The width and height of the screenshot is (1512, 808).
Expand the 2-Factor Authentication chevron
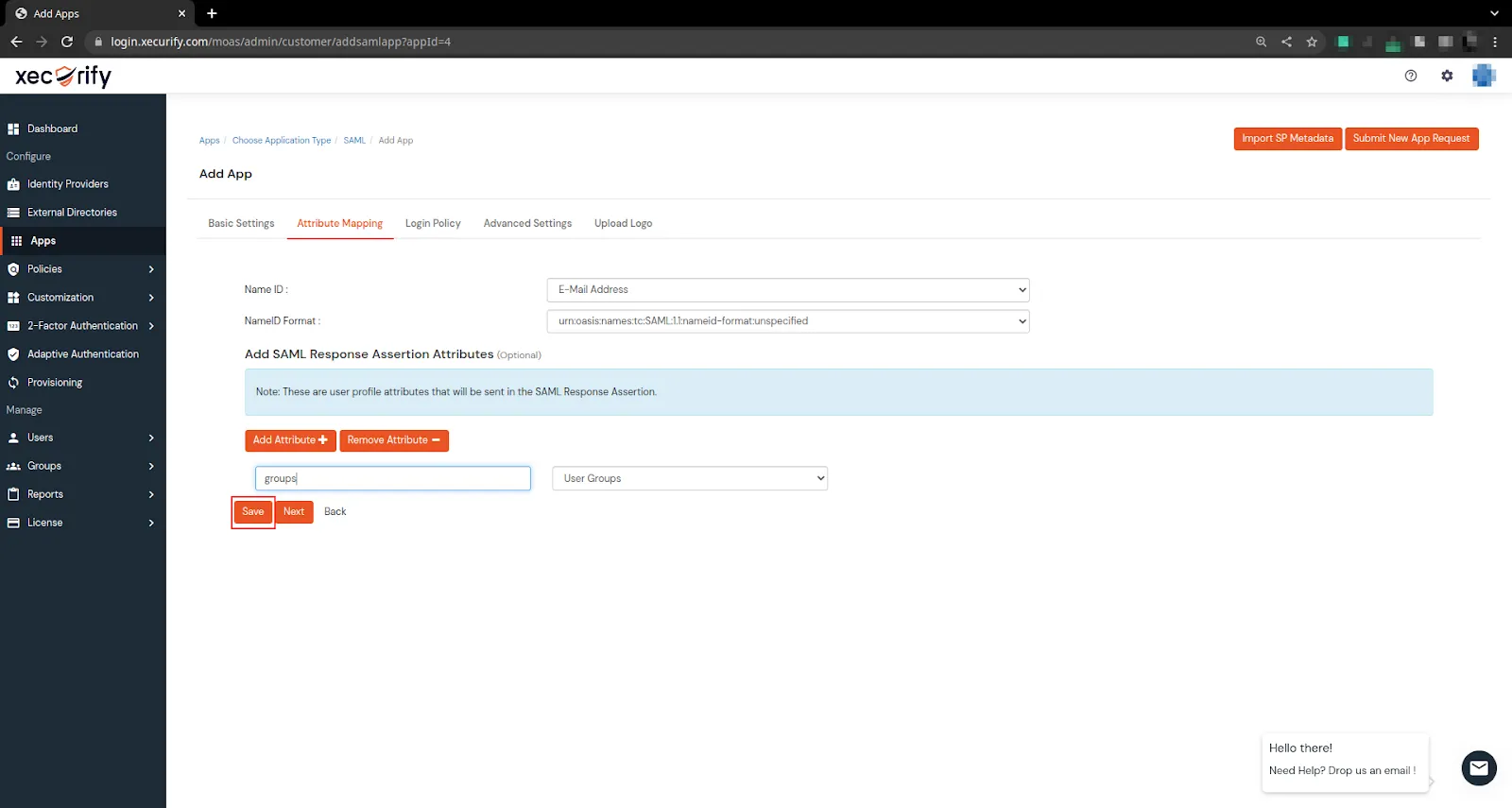151,326
